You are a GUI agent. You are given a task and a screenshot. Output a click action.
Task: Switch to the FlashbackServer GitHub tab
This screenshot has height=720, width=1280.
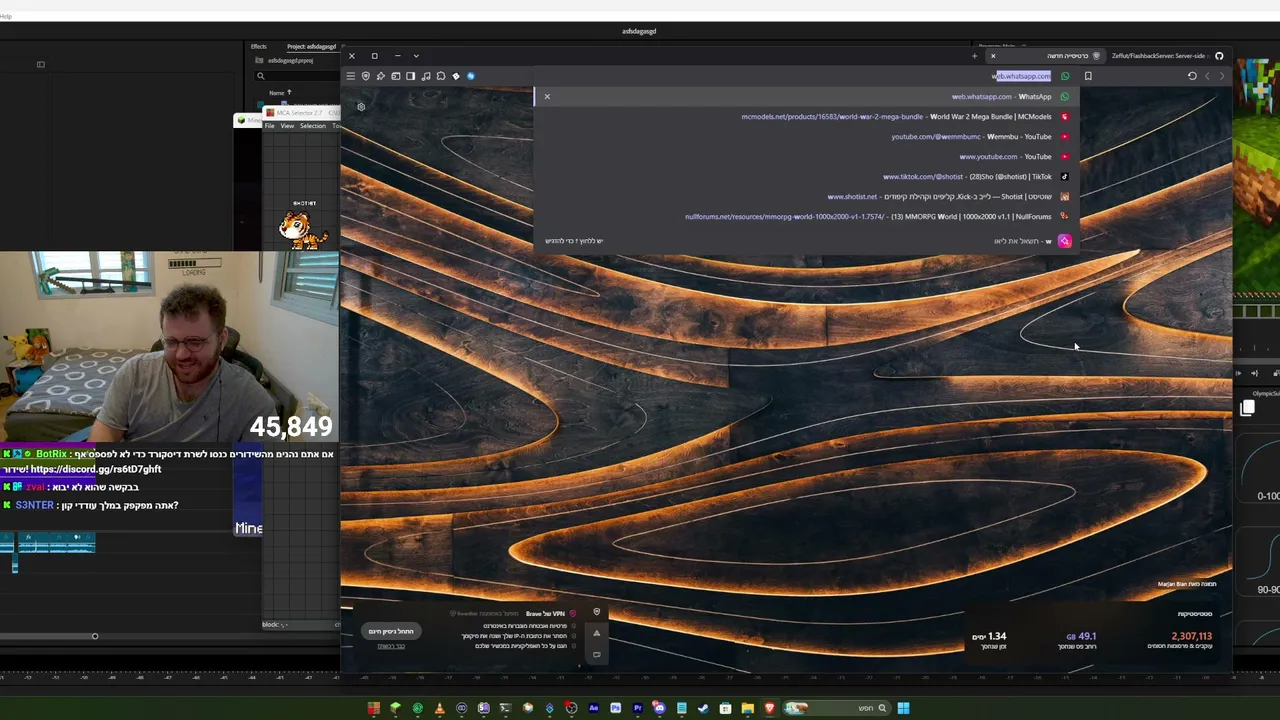[x=1167, y=56]
